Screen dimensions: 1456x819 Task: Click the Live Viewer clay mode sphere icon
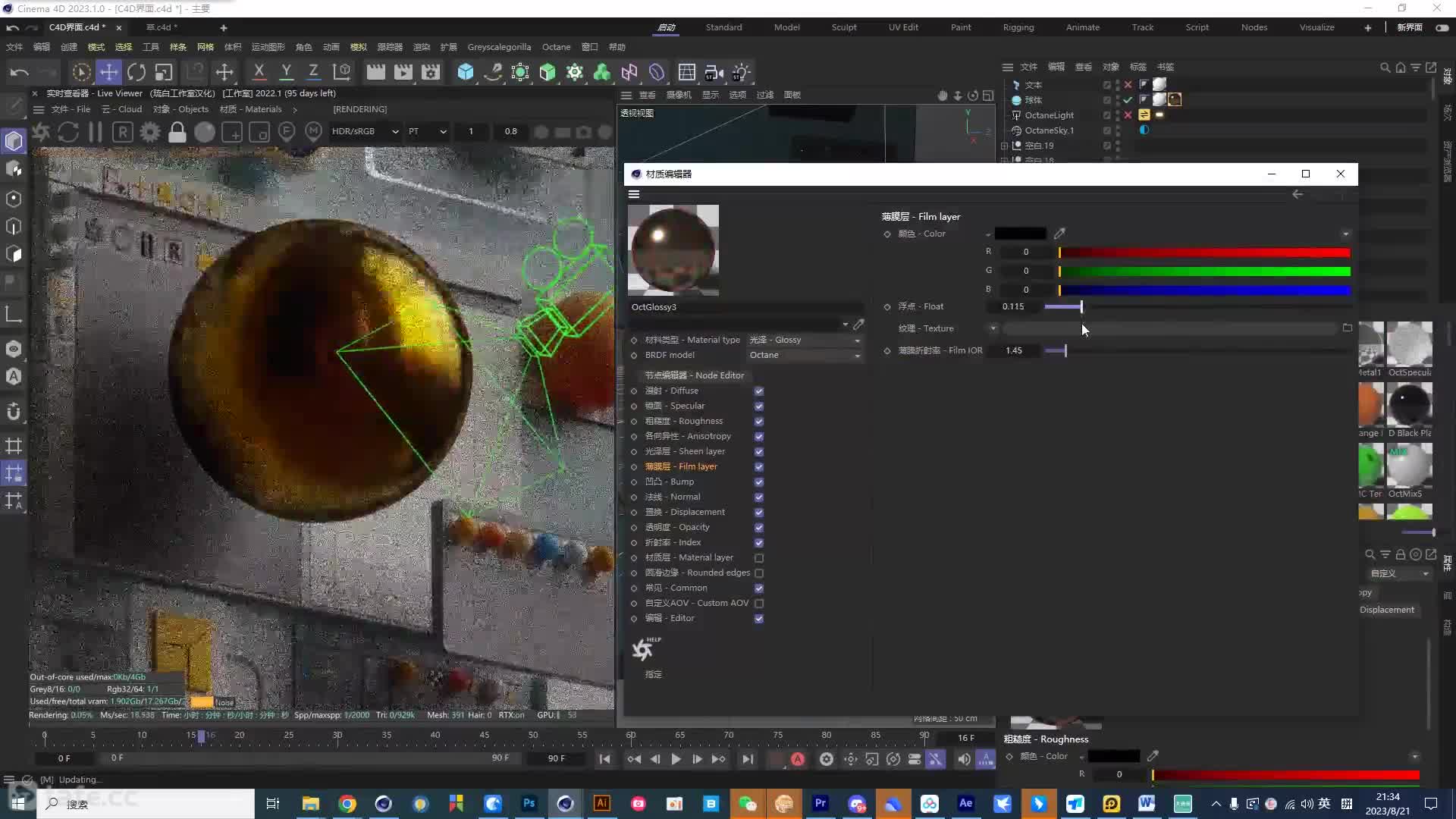click(x=205, y=132)
